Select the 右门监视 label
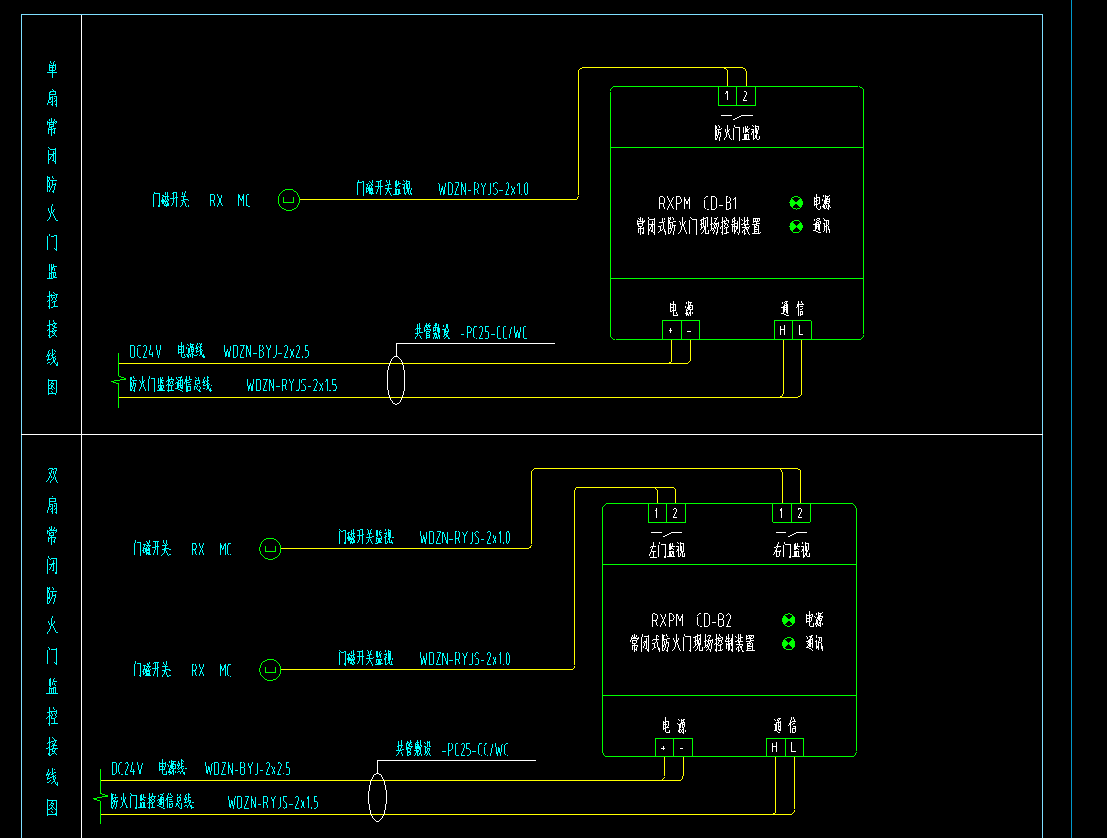The image size is (1107, 838). point(791,550)
